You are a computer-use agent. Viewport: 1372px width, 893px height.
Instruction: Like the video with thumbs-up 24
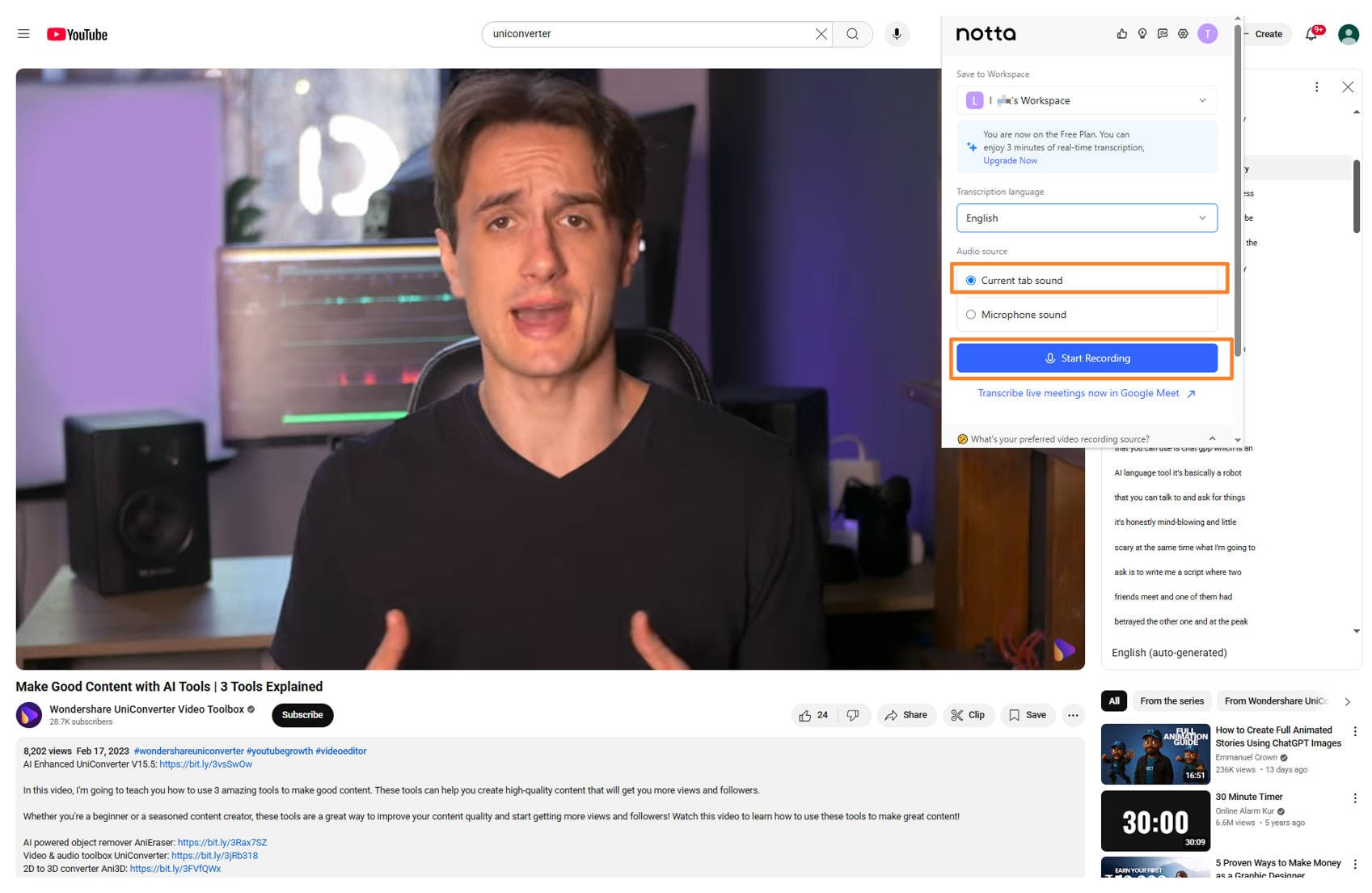coord(813,715)
